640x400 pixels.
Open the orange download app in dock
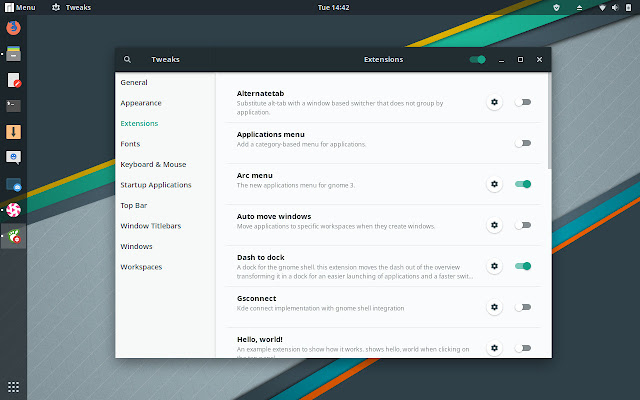tap(13, 132)
